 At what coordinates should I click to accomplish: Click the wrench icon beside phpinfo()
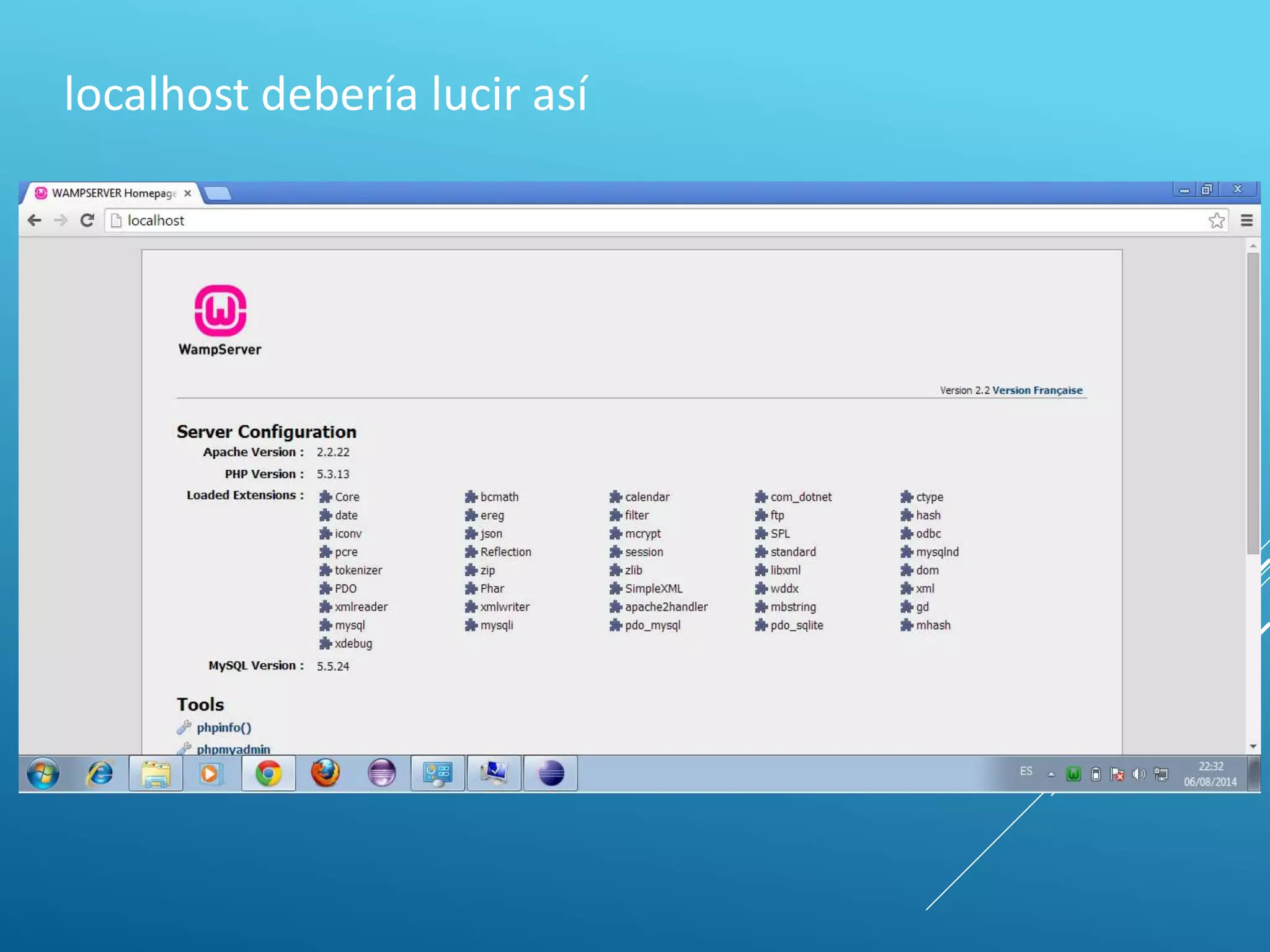[184, 727]
